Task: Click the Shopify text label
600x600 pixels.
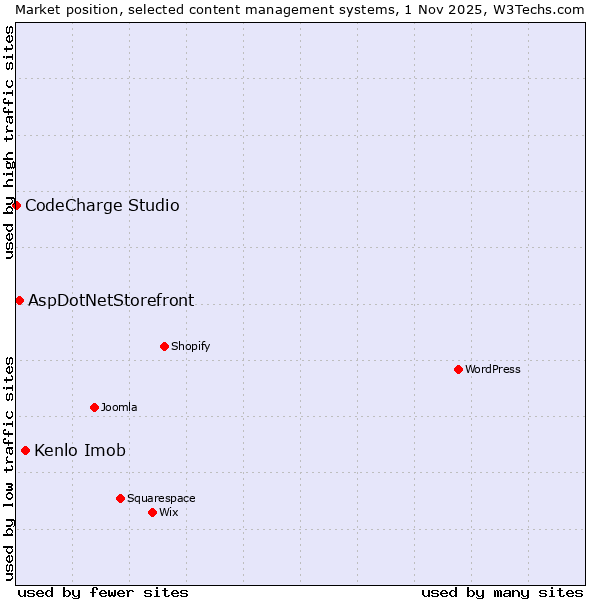Action: pyautogui.click(x=190, y=346)
